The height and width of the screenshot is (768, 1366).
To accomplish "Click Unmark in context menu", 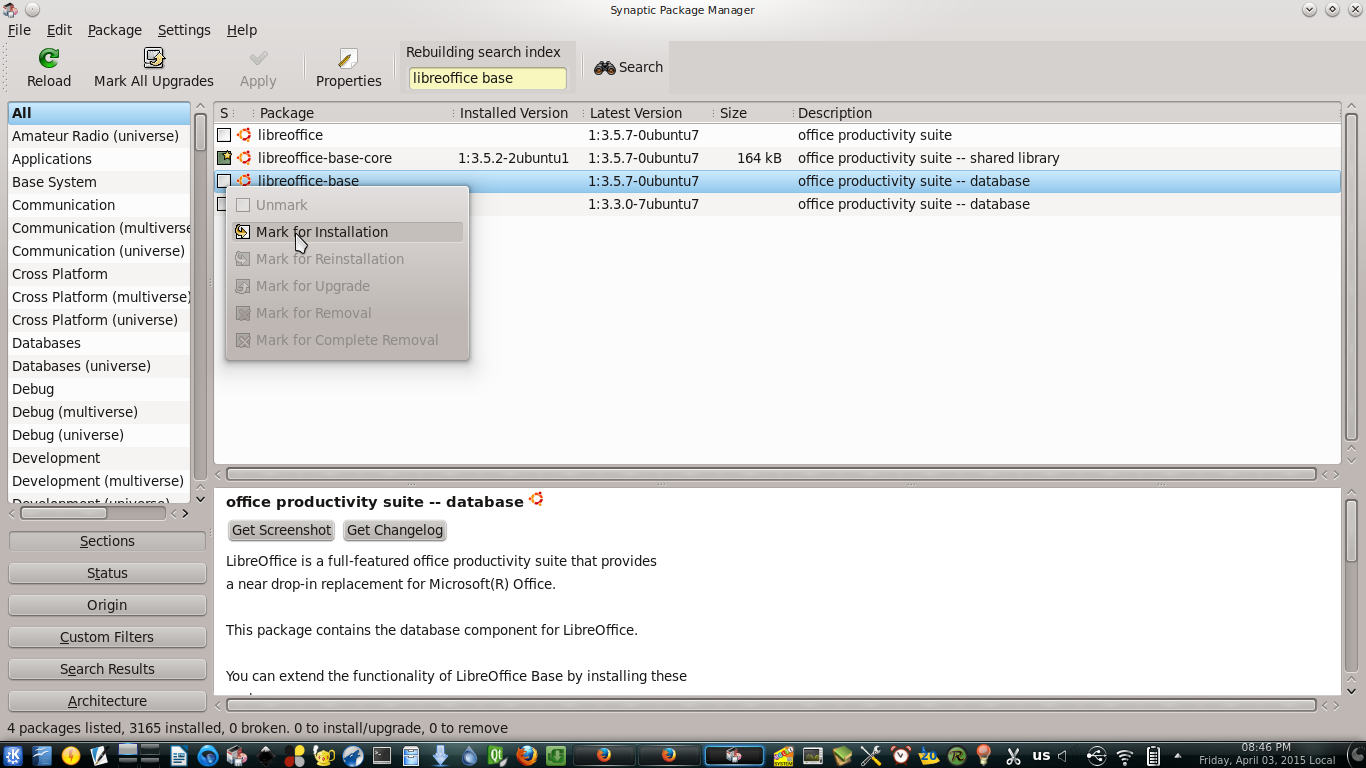I will click(x=347, y=205).
